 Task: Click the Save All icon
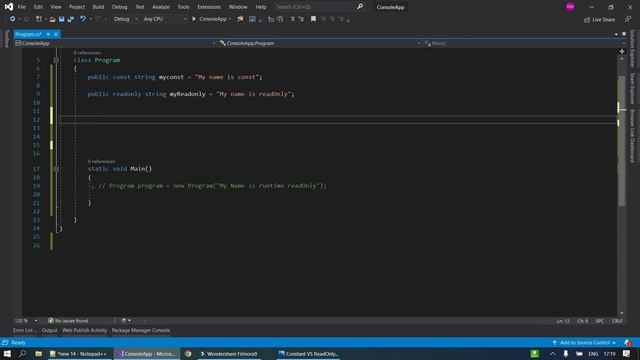click(71, 19)
